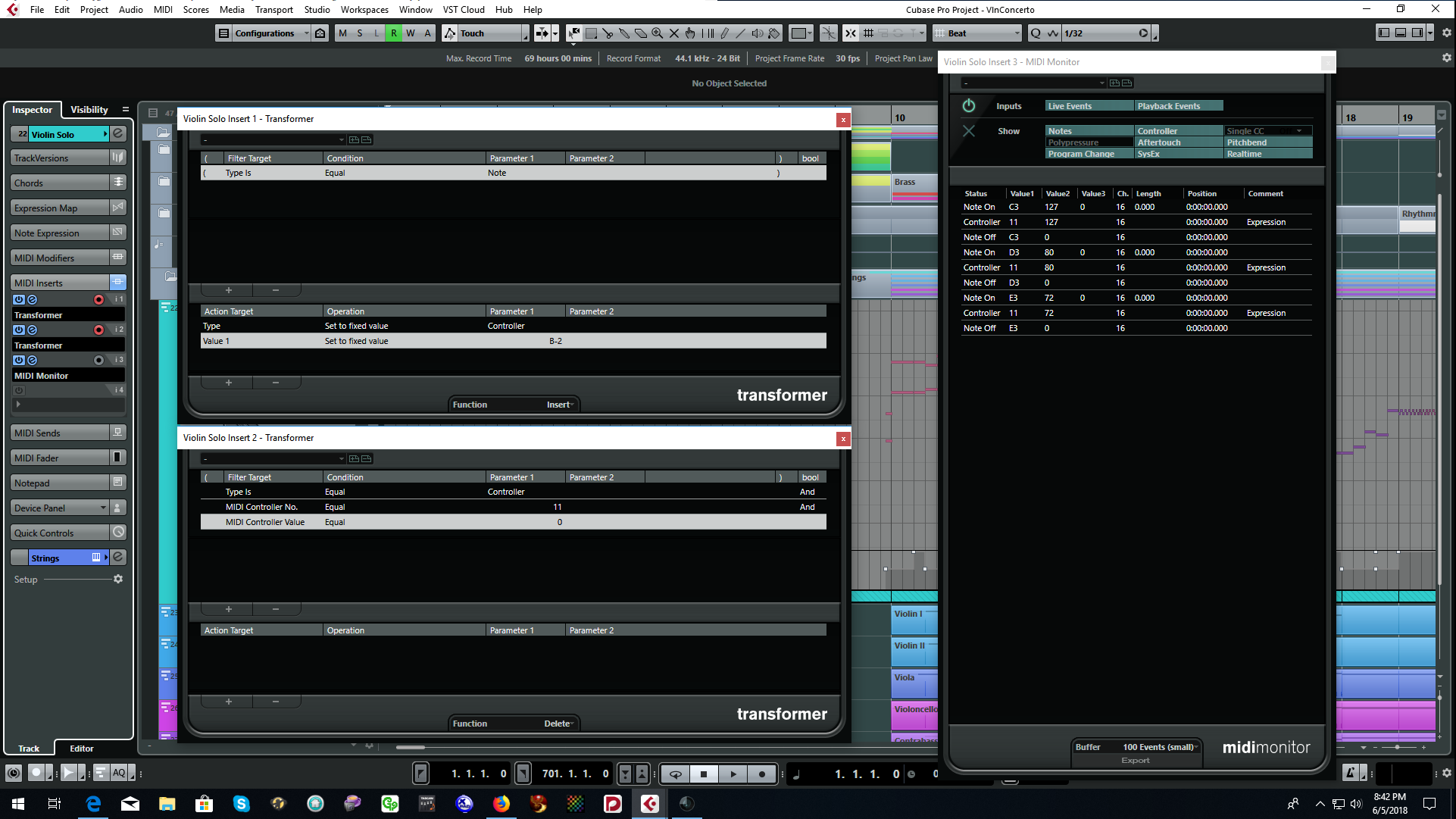Image resolution: width=1456 pixels, height=819 pixels.
Task: Select the Glue tool
Action: (x=624, y=33)
